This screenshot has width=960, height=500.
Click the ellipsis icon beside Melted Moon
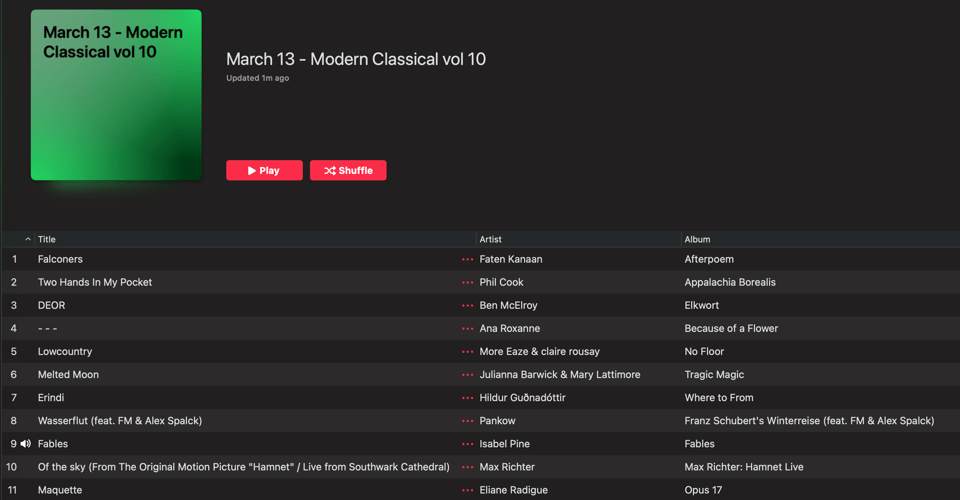467,375
